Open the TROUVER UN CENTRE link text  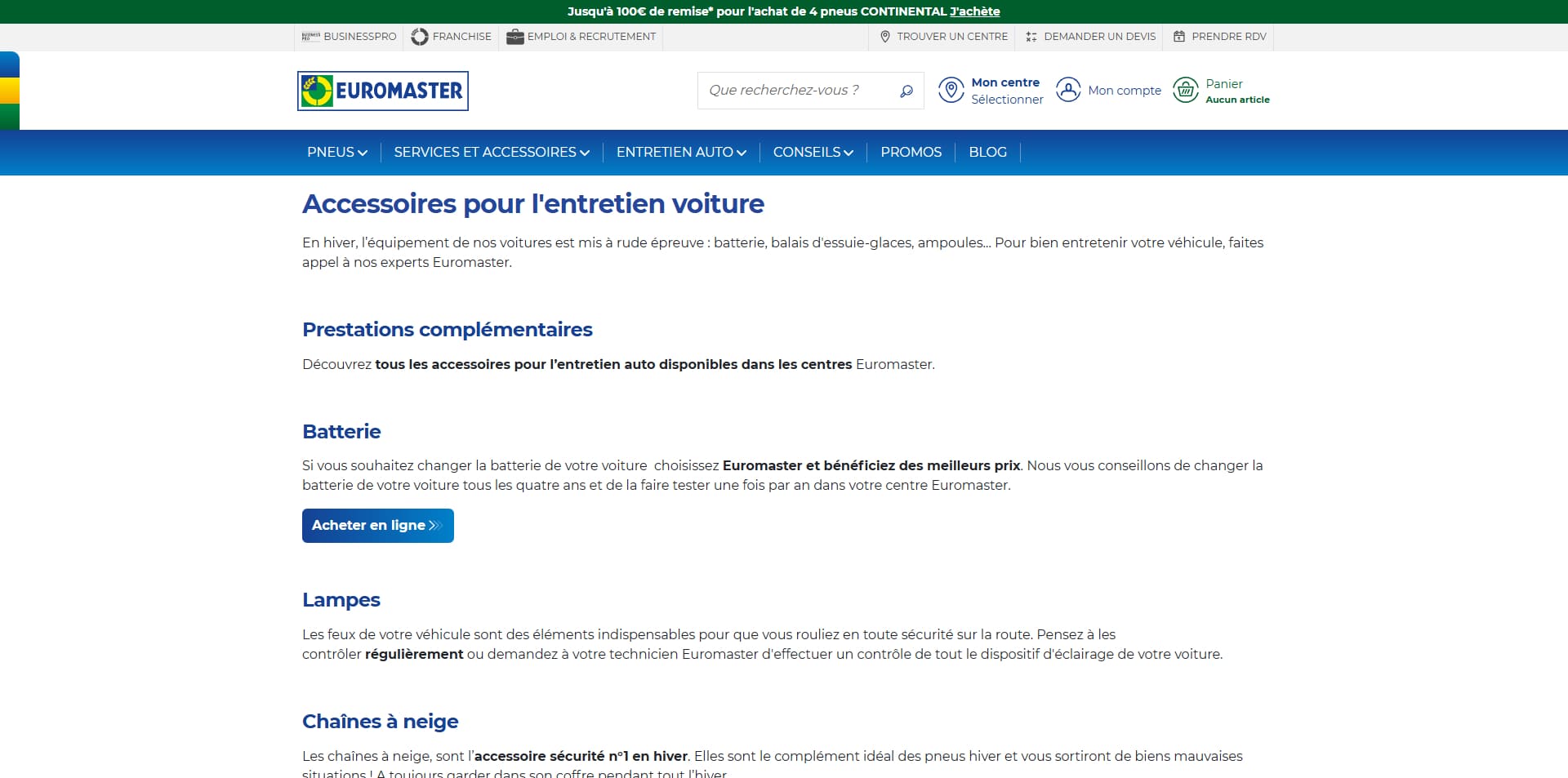pyautogui.click(x=952, y=37)
